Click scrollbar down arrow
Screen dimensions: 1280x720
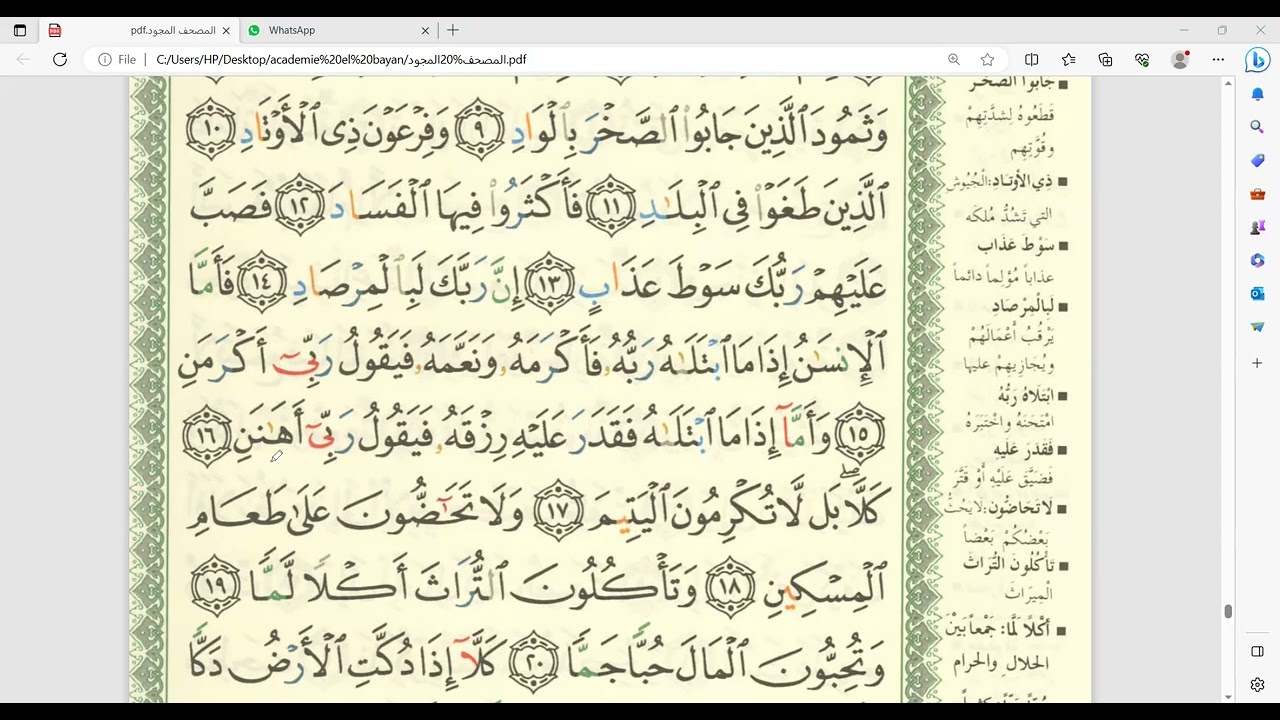(1228, 696)
